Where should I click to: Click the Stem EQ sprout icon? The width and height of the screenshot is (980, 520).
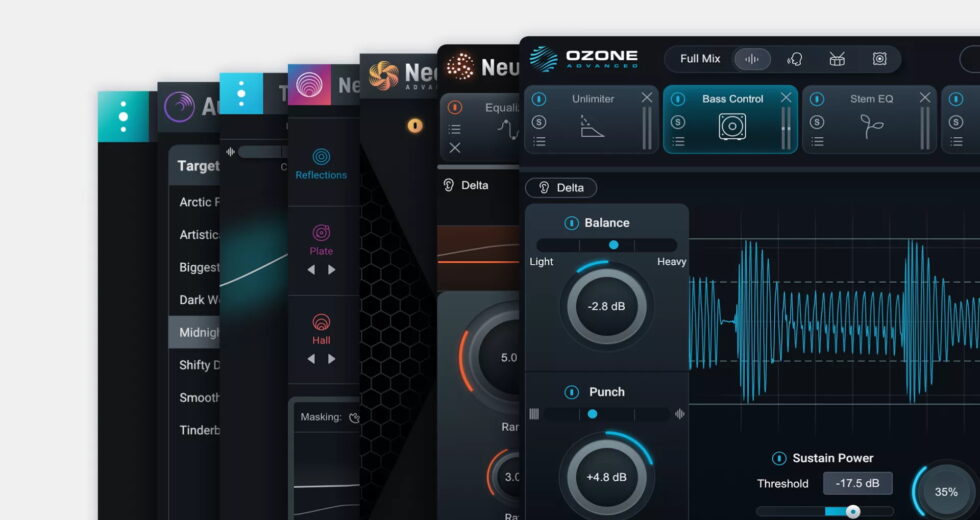(871, 126)
